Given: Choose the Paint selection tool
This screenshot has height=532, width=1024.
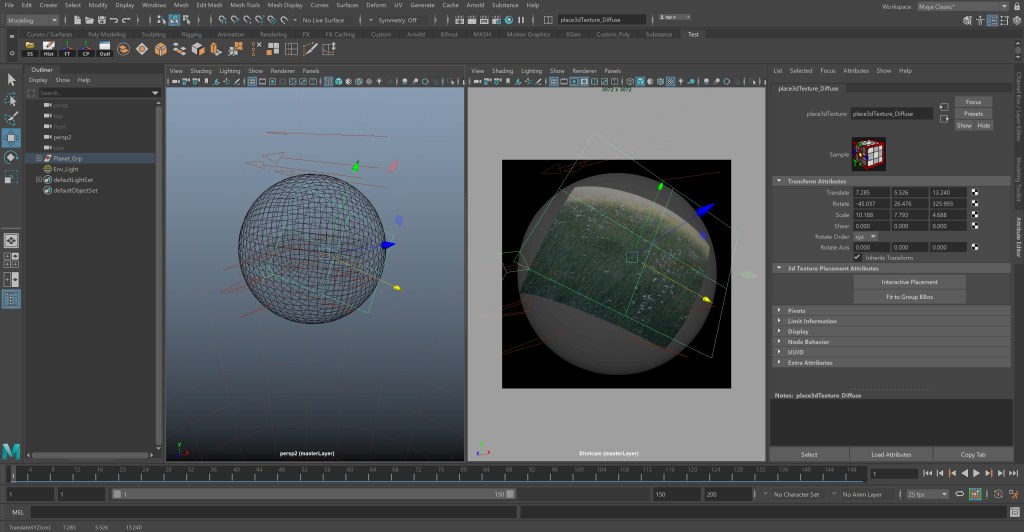Looking at the screenshot, I should coord(11,118).
